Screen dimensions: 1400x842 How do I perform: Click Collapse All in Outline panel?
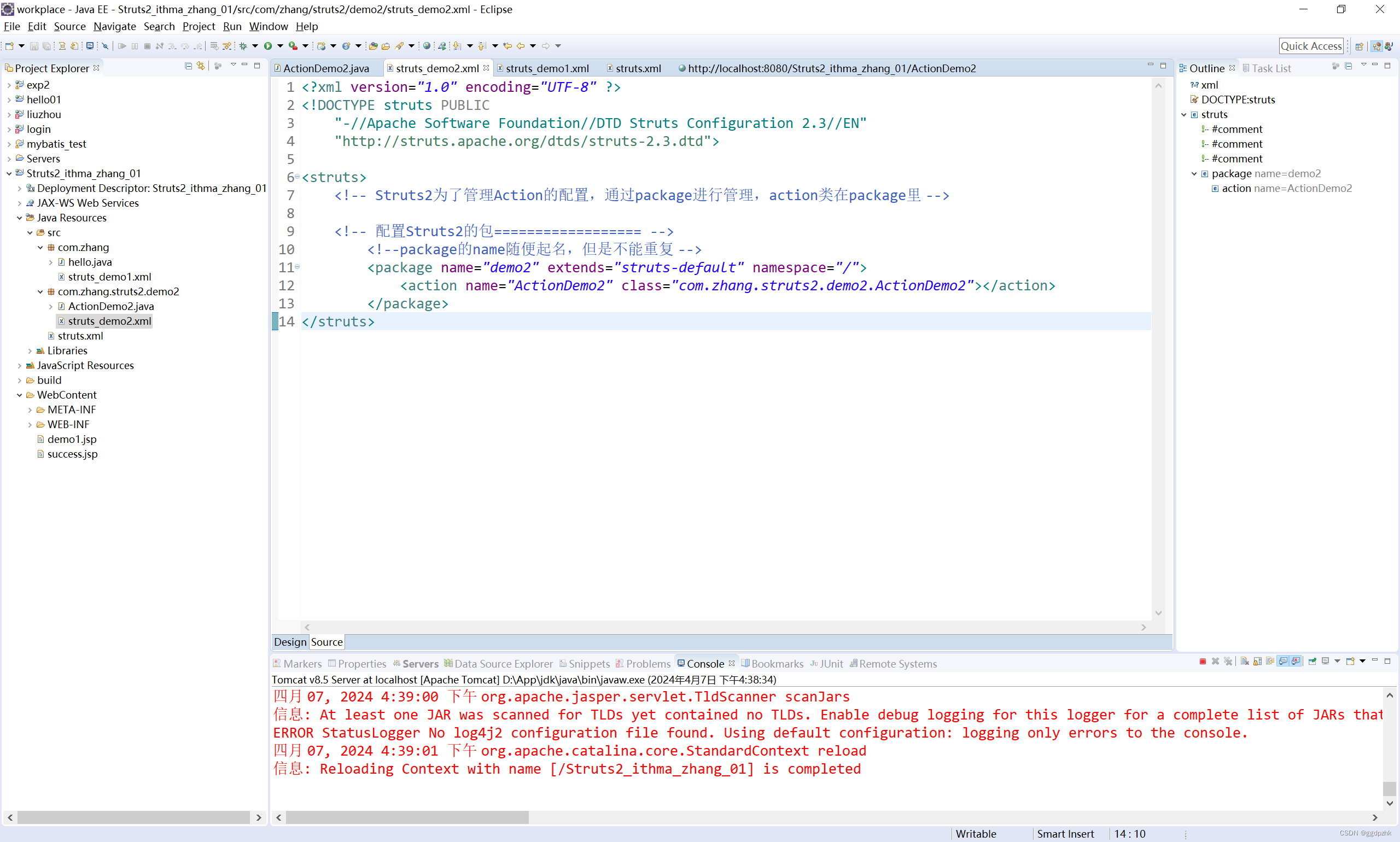pyautogui.click(x=1349, y=66)
